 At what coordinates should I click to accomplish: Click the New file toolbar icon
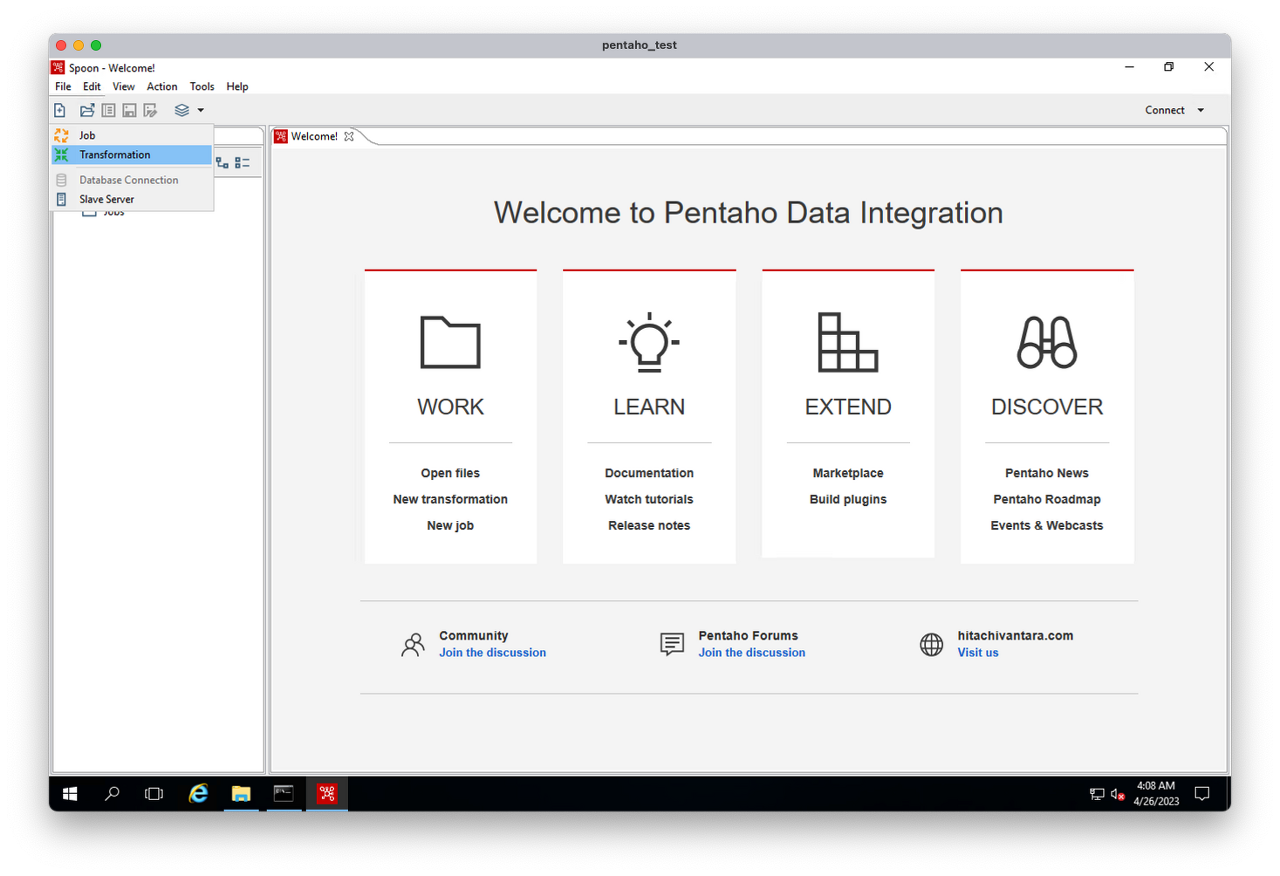coord(60,110)
